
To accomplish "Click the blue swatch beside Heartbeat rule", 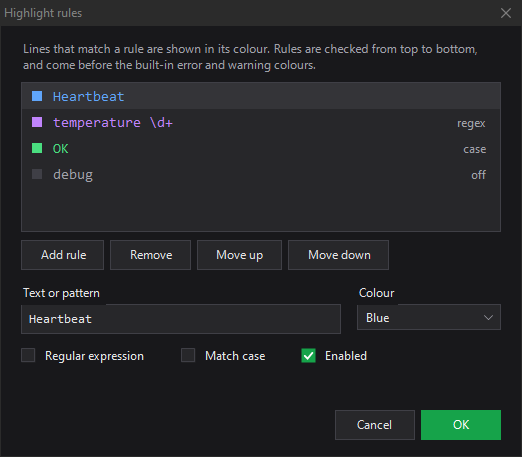I will 37,96.
